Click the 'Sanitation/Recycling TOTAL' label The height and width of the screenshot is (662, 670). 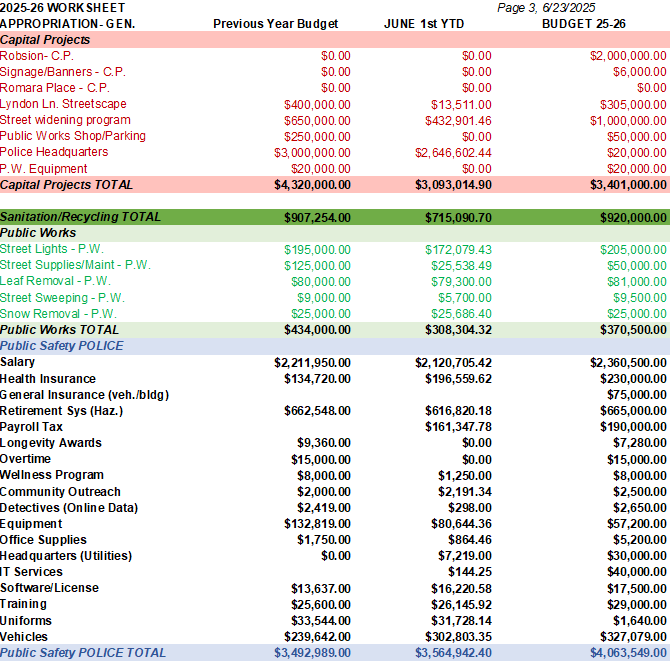(x=80, y=217)
